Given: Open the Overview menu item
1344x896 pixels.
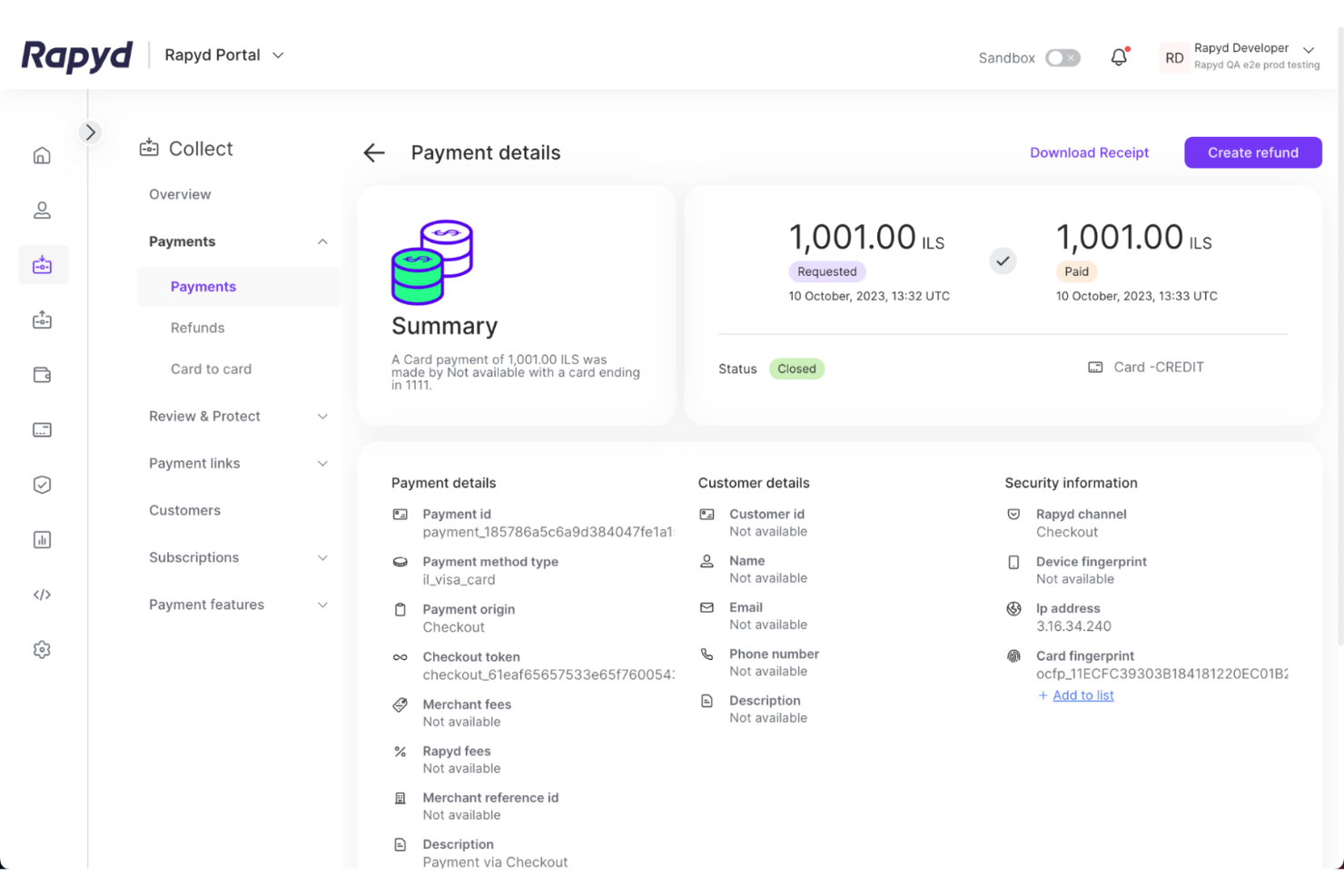Looking at the screenshot, I should (x=180, y=194).
